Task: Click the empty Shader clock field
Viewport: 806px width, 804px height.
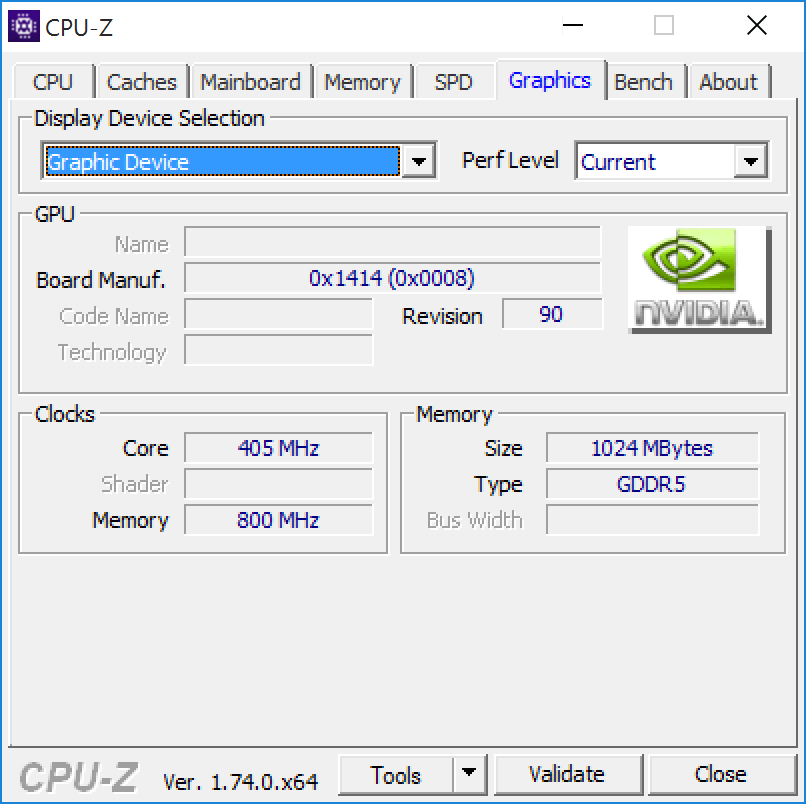Action: click(279, 484)
